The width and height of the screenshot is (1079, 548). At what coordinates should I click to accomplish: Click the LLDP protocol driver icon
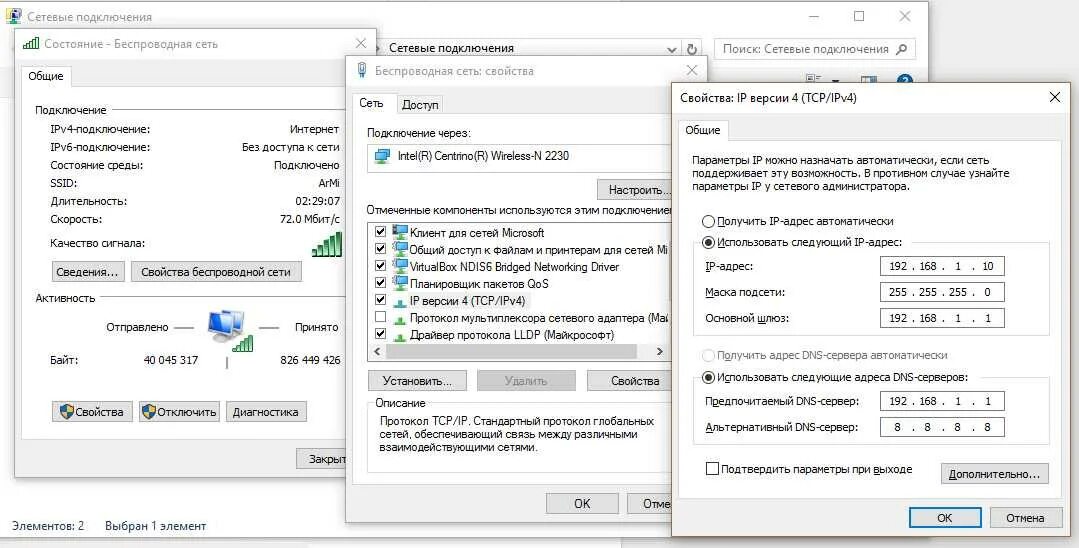pyautogui.click(x=400, y=336)
